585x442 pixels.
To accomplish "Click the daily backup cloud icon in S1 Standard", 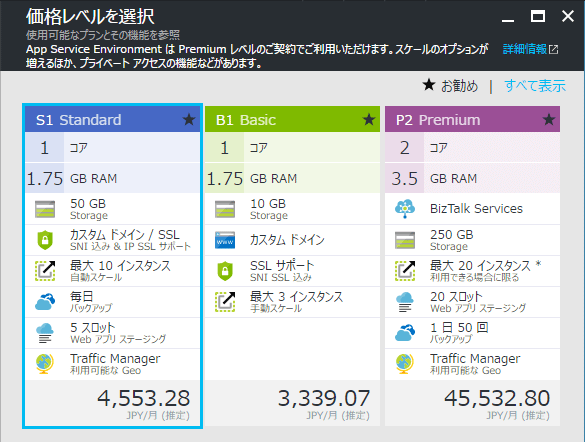I will (x=45, y=302).
